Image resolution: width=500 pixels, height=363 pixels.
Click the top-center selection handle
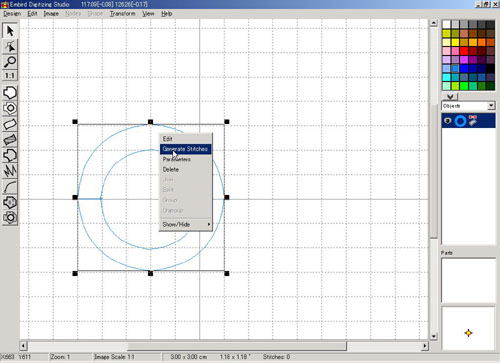click(x=150, y=122)
